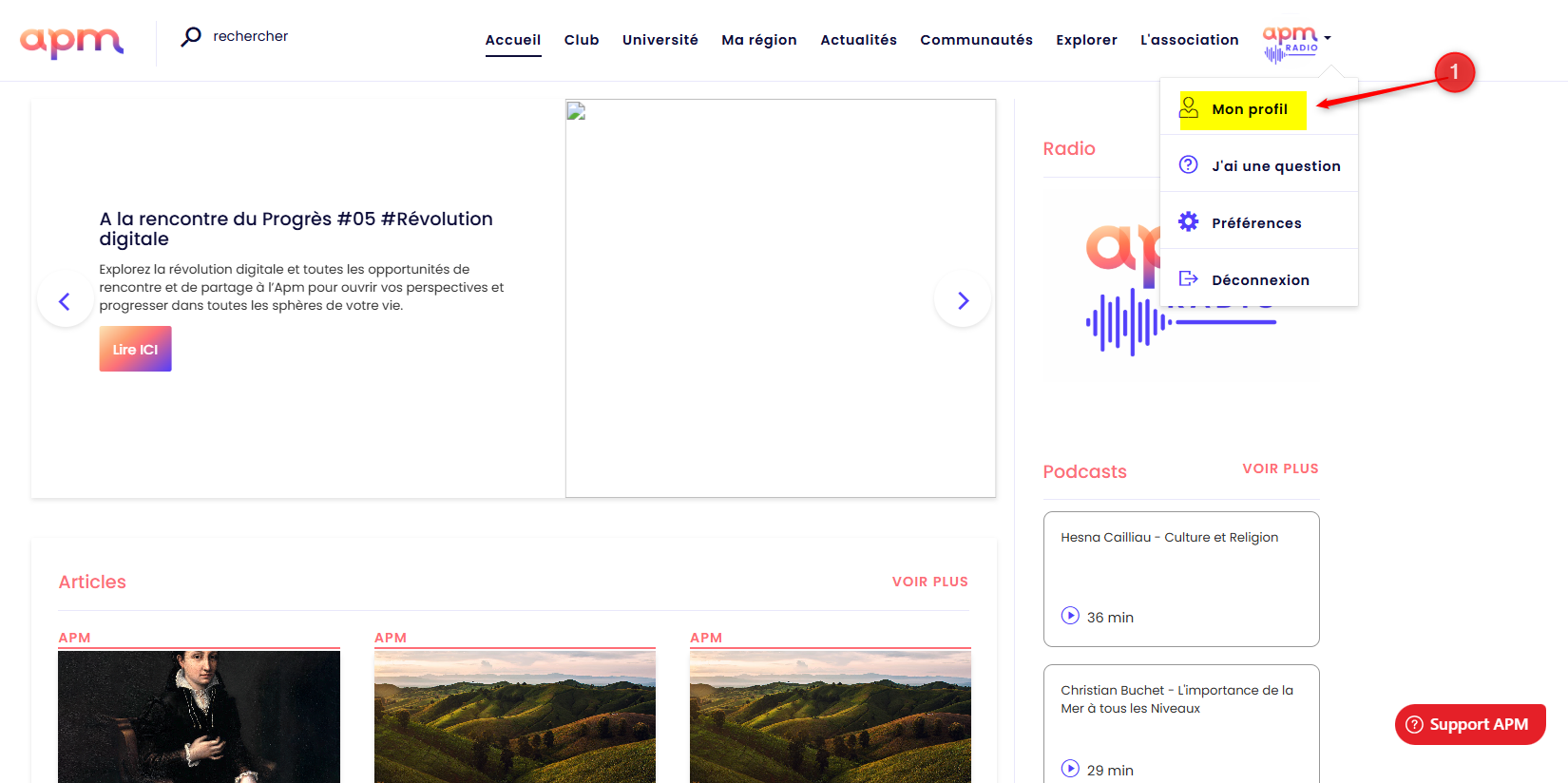Viewport: 1568px width, 783px height.
Task: Open the middle landscape article thumbnail
Action: (514, 716)
